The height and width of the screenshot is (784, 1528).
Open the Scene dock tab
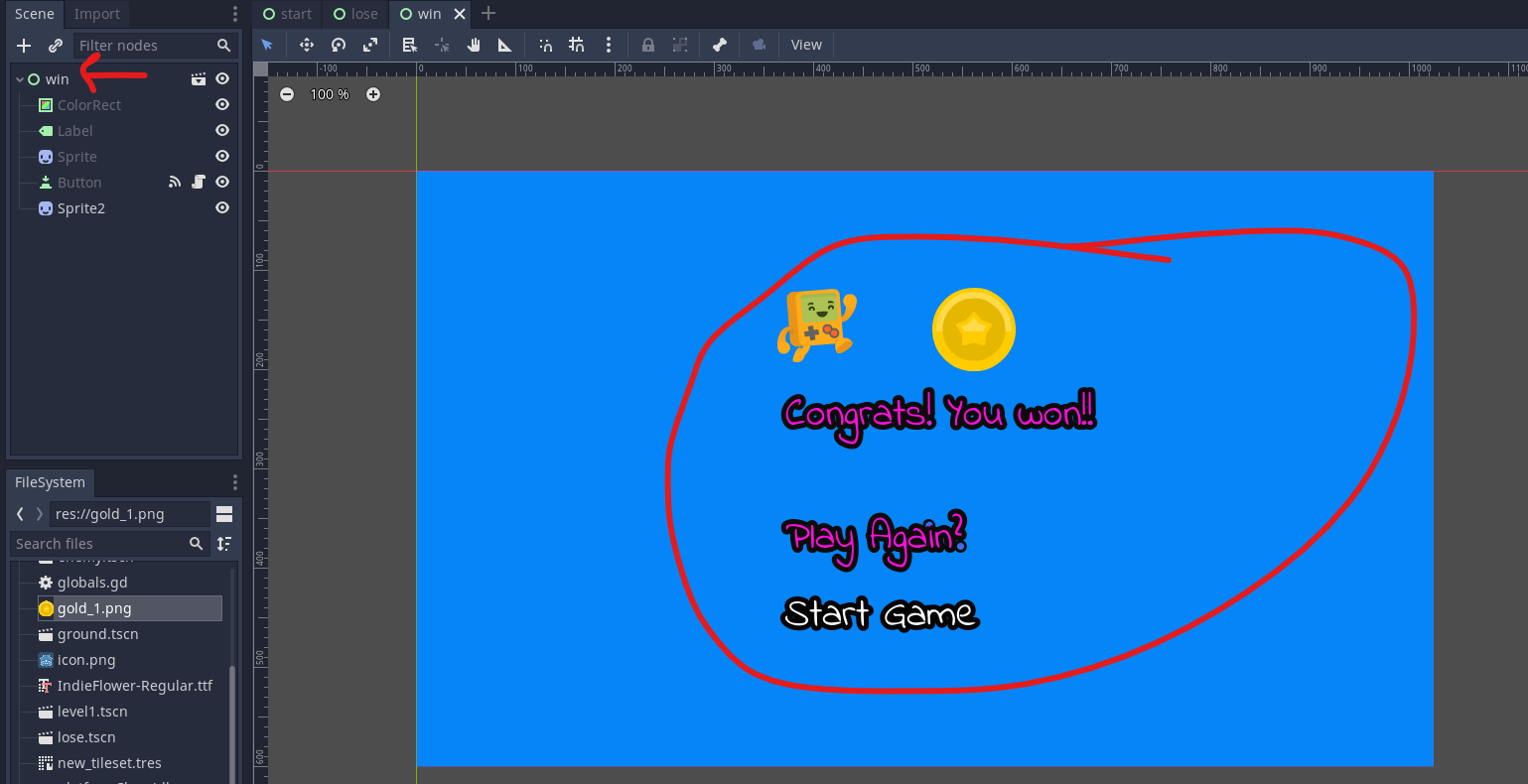coord(35,14)
